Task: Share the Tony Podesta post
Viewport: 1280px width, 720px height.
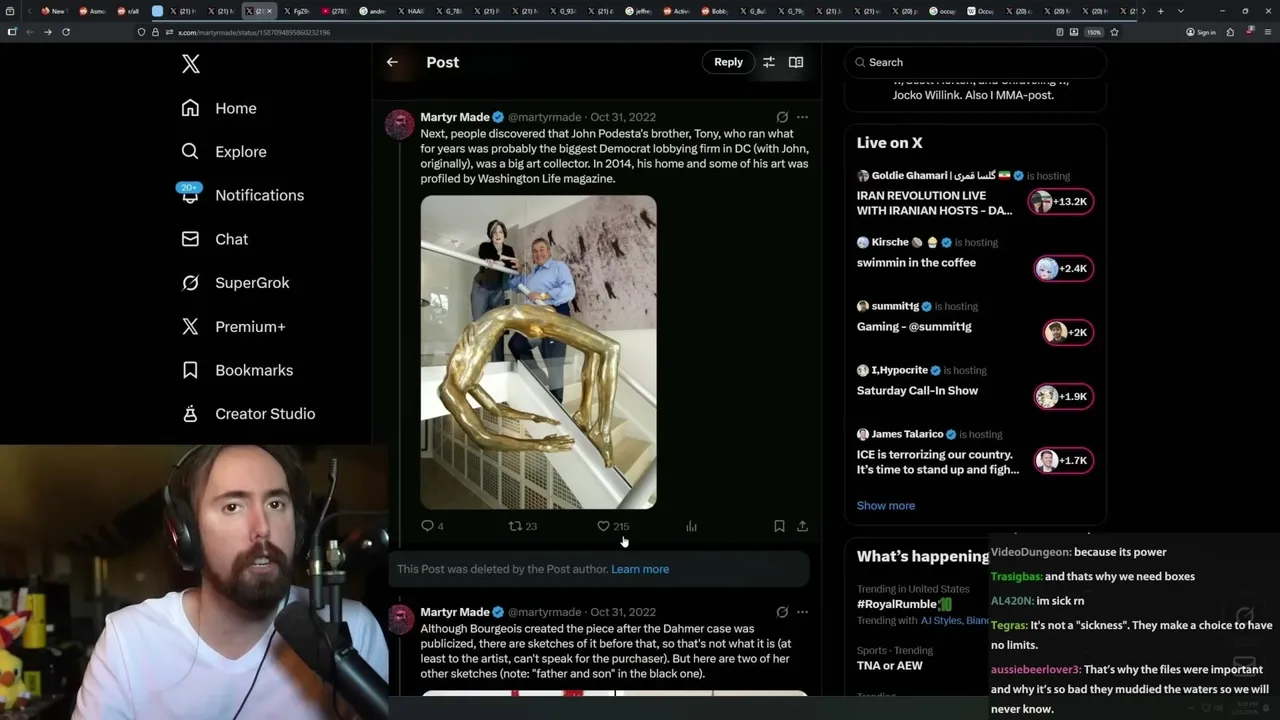Action: (802, 526)
